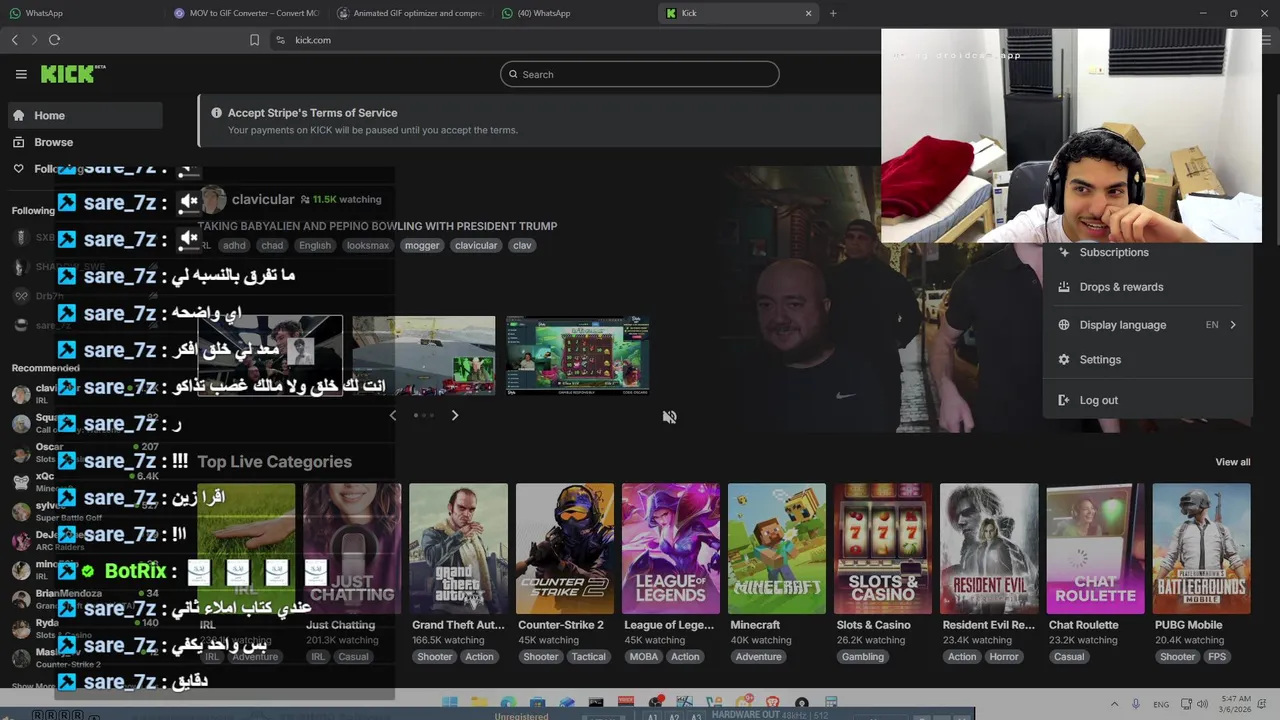The image size is (1280, 720).
Task: Show previous featured stream carousel arrow
Action: point(393,415)
